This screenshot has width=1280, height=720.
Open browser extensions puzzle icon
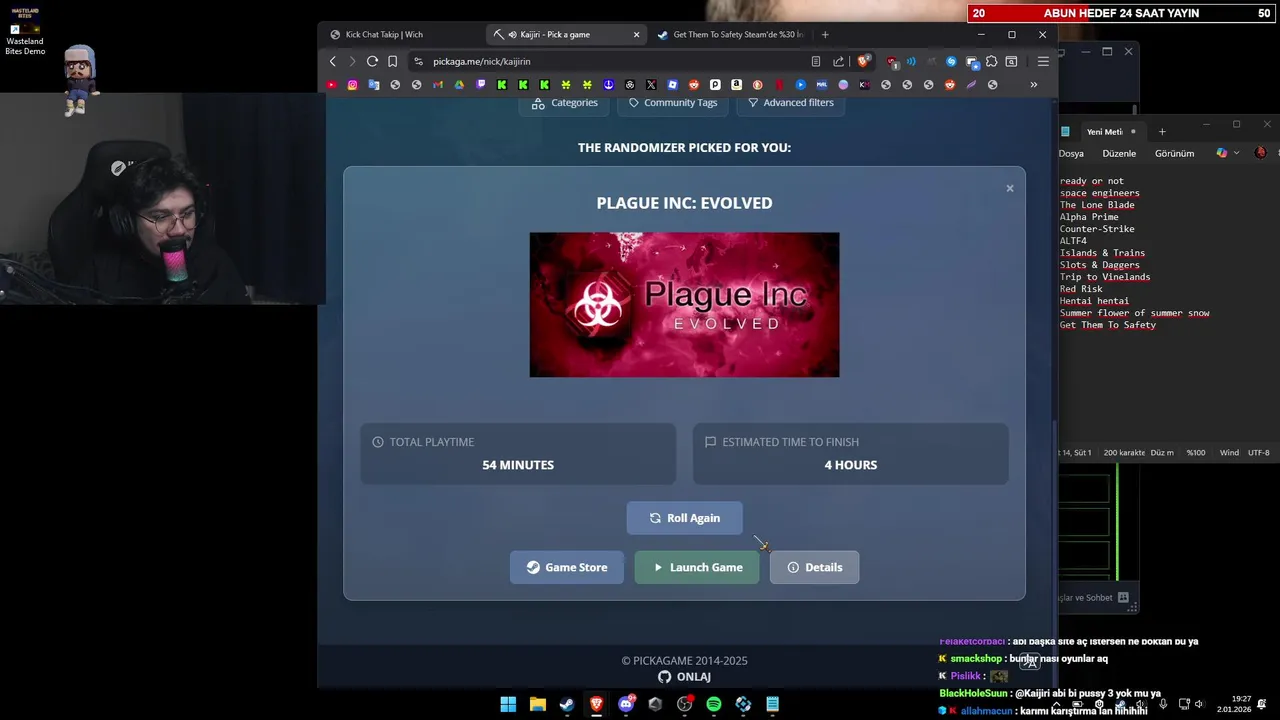click(991, 61)
